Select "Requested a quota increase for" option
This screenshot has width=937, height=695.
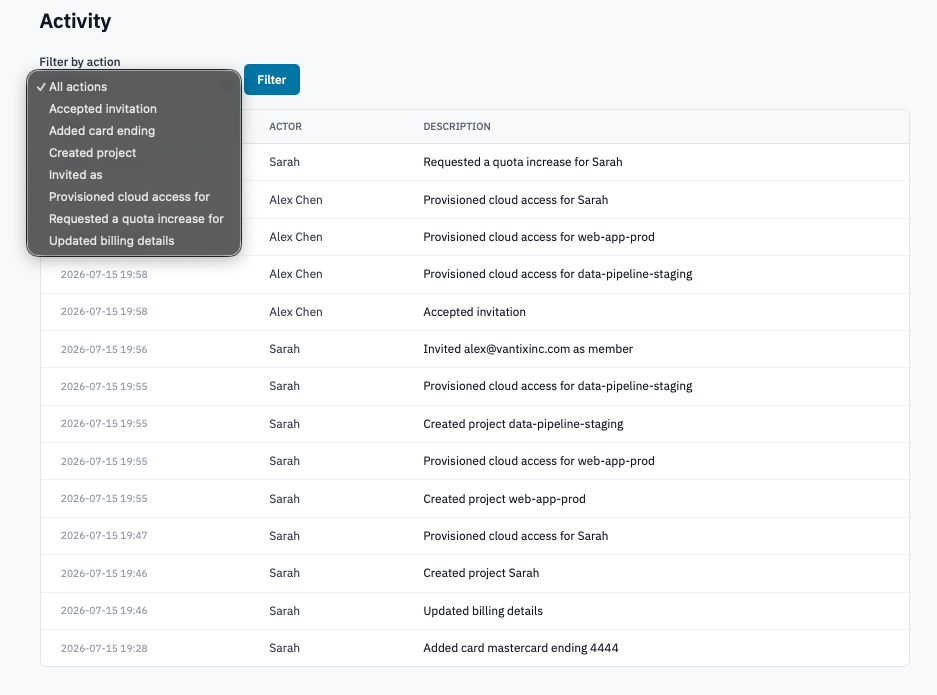pyautogui.click(x=134, y=219)
